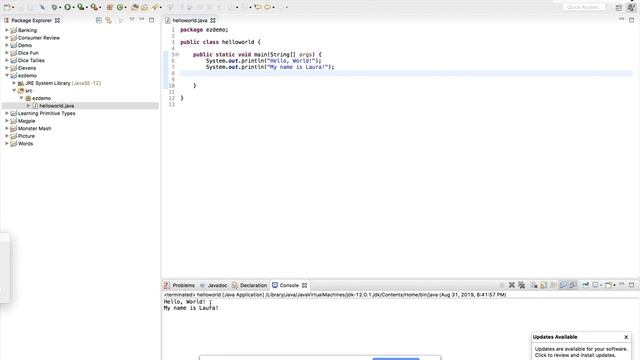Toggle Pin Console button

point(585,285)
